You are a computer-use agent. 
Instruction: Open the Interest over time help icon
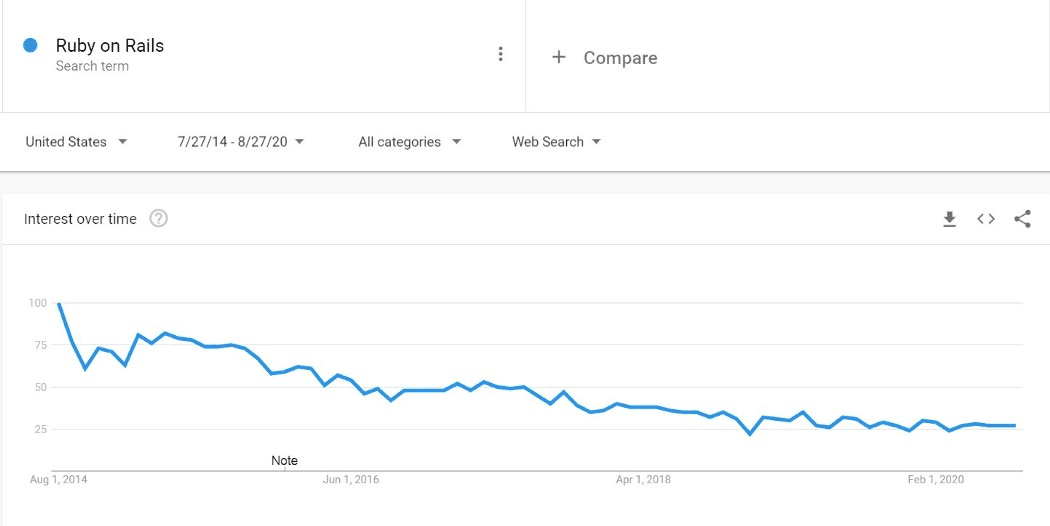158,218
